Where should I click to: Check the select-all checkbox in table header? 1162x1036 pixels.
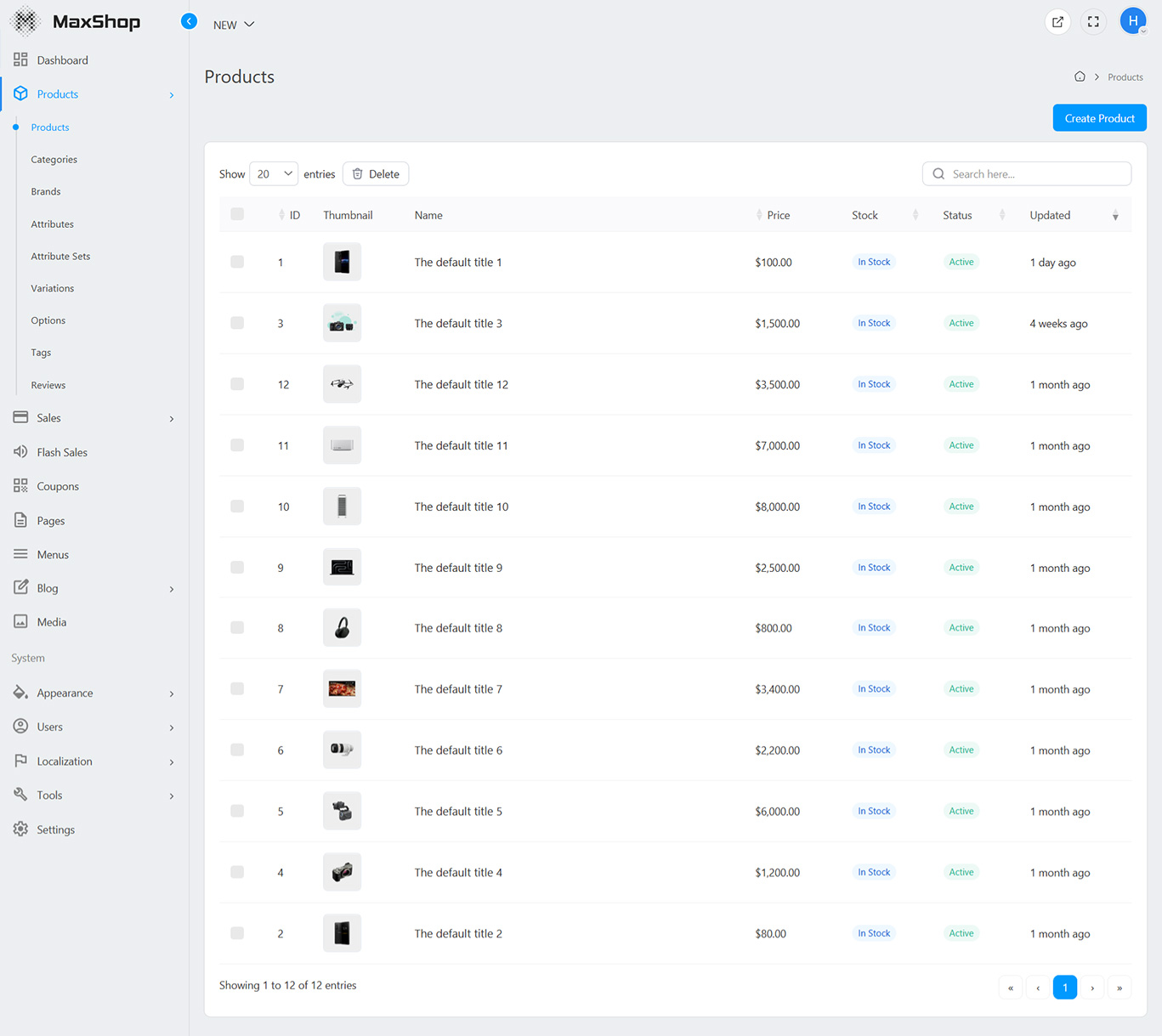[237, 214]
